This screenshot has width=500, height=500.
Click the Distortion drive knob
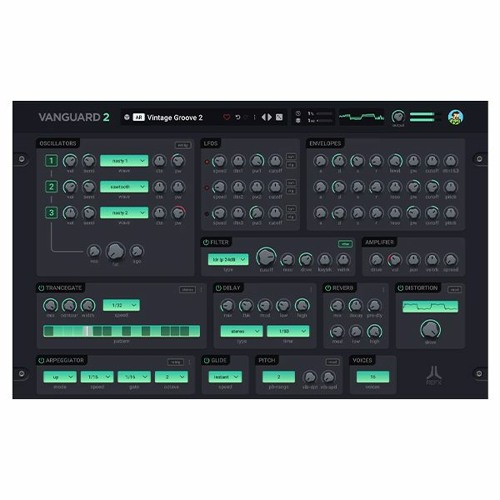coord(430,329)
